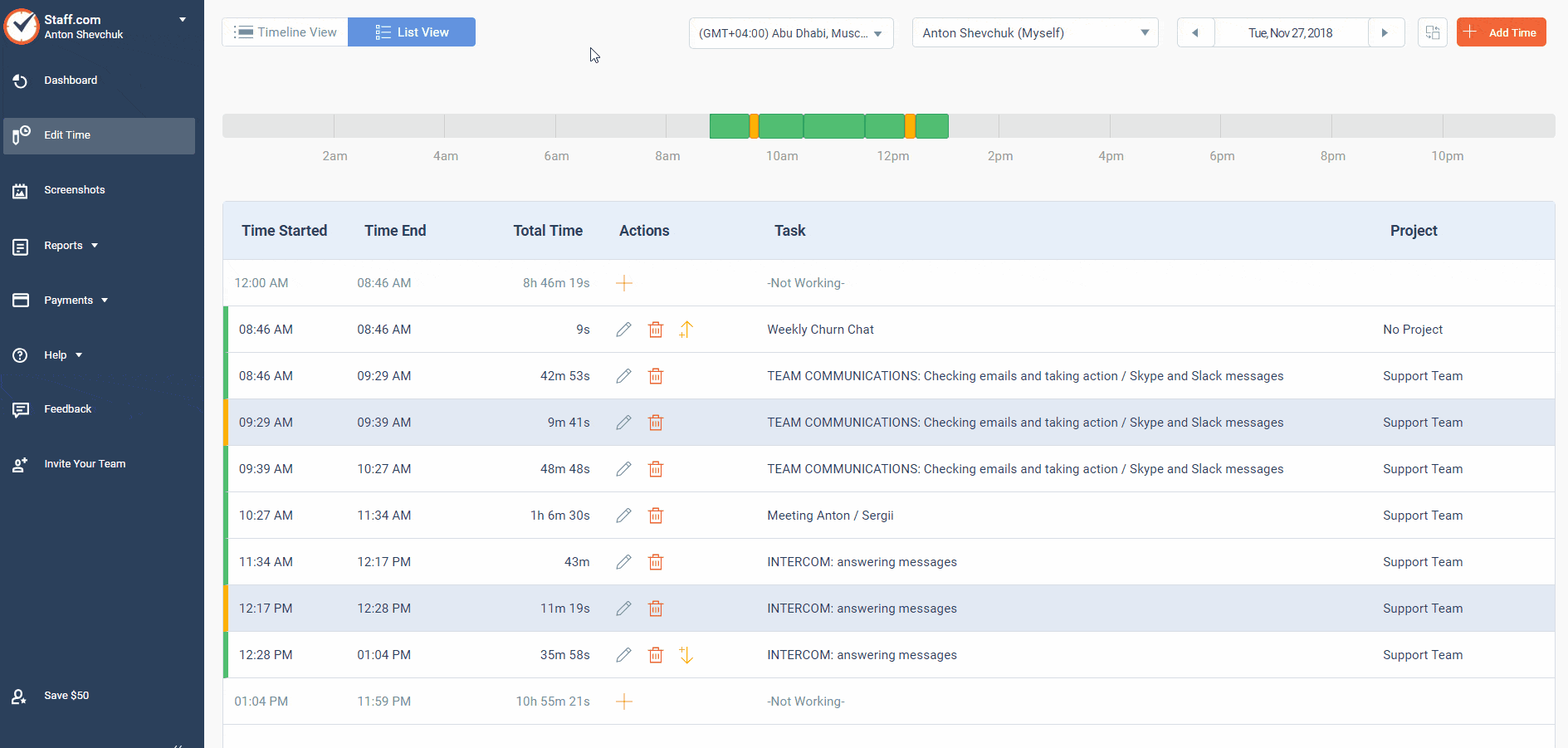Select the List View toggle
Viewport: 1568px width, 748px height.
[x=412, y=32]
